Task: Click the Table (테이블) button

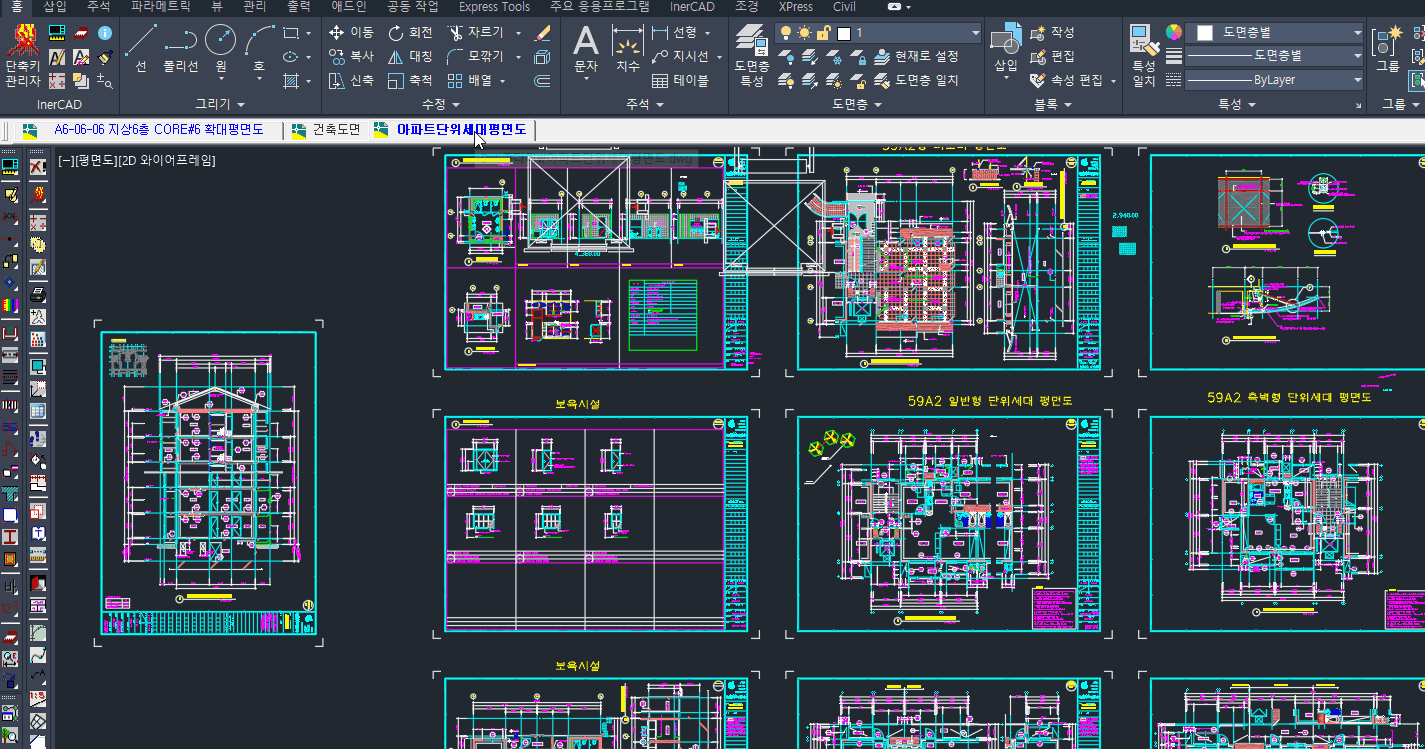Action: click(x=680, y=81)
